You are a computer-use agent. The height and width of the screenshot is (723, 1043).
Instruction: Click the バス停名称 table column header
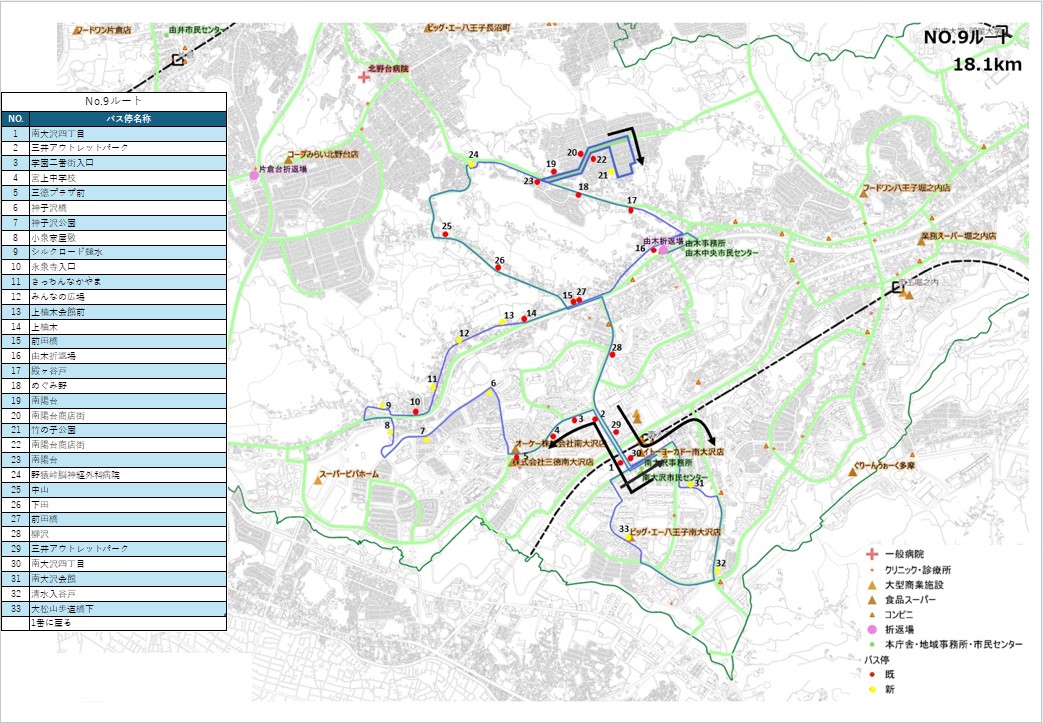pyautogui.click(x=128, y=118)
